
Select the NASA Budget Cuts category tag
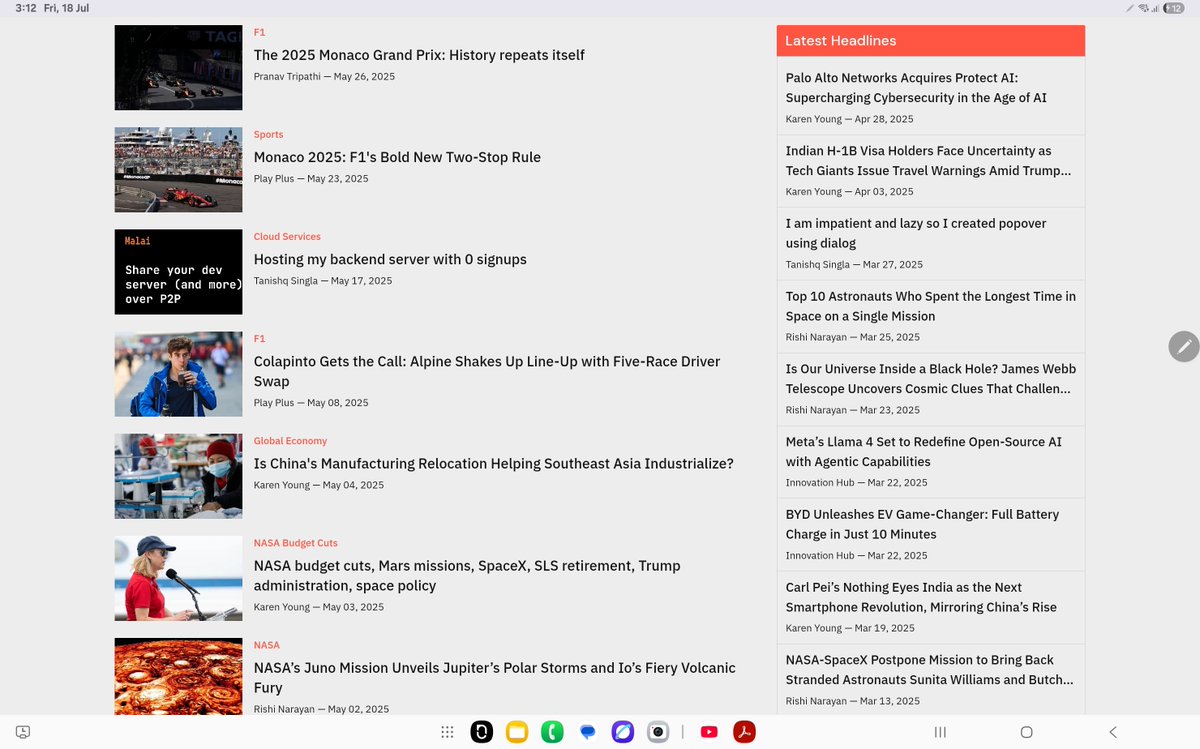pyautogui.click(x=296, y=542)
